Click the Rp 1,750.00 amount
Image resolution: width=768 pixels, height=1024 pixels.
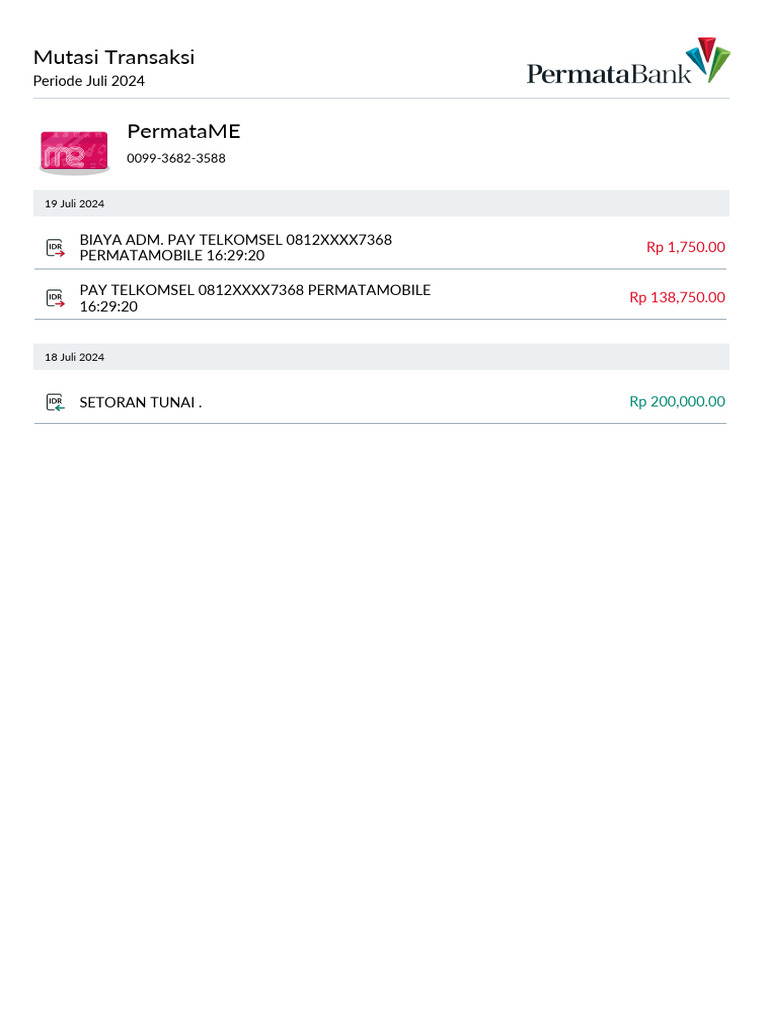point(685,247)
